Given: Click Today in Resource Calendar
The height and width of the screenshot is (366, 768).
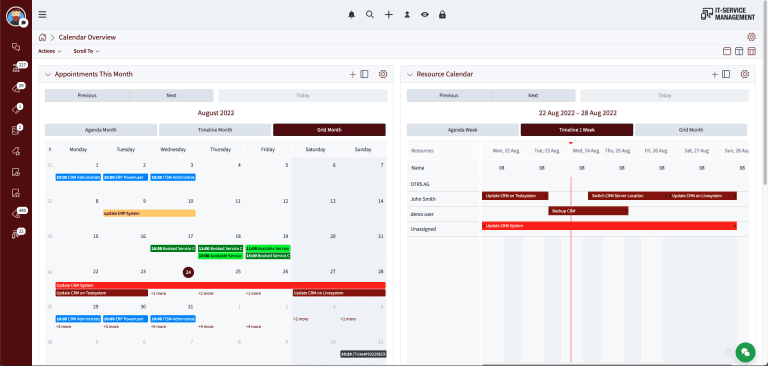Looking at the screenshot, I should point(665,96).
